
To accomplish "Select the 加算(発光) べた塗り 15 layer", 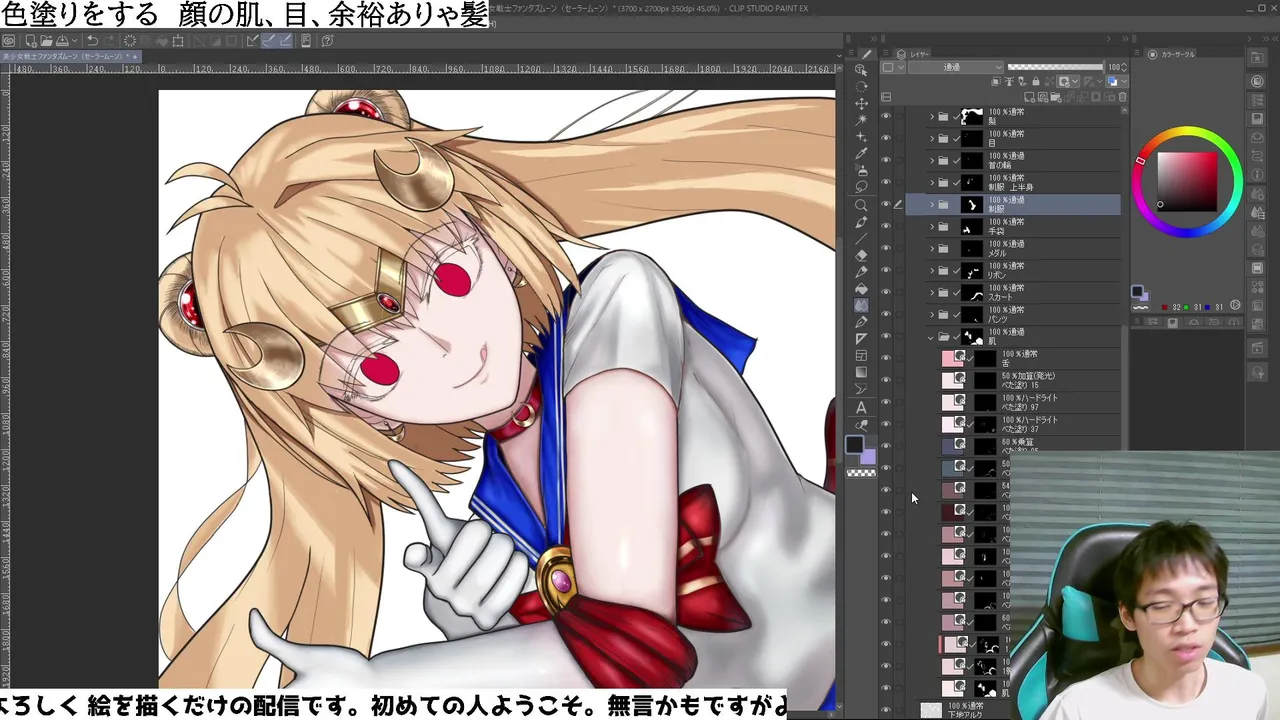I will 1013,380.
